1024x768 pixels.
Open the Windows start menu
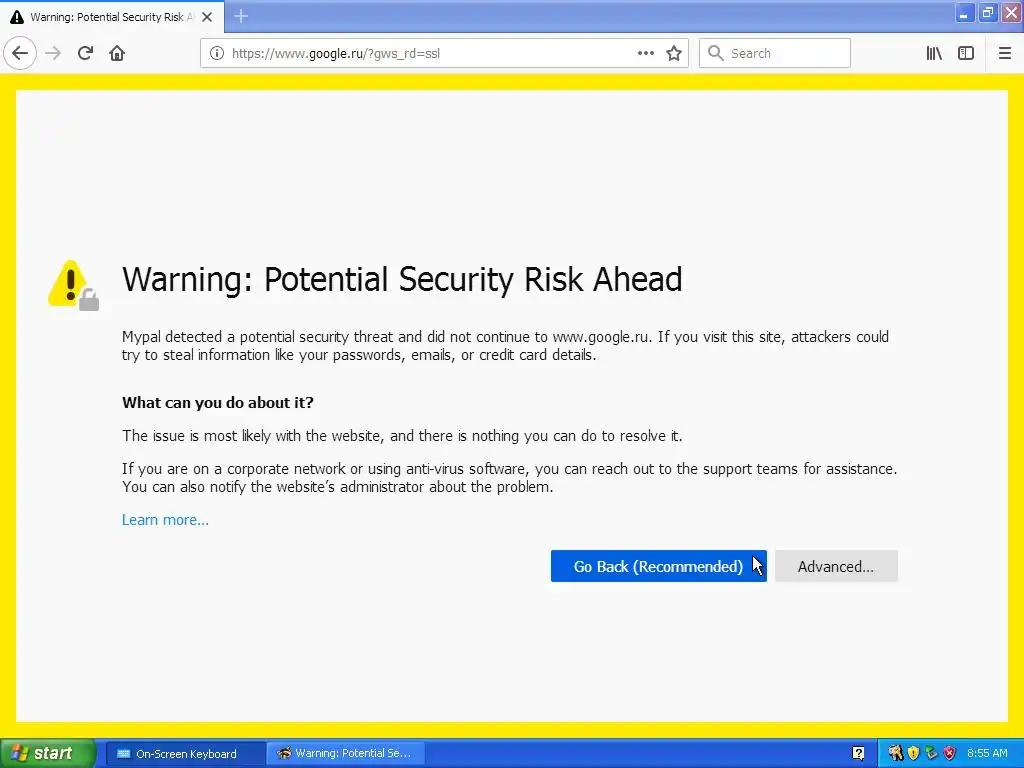[x=47, y=753]
